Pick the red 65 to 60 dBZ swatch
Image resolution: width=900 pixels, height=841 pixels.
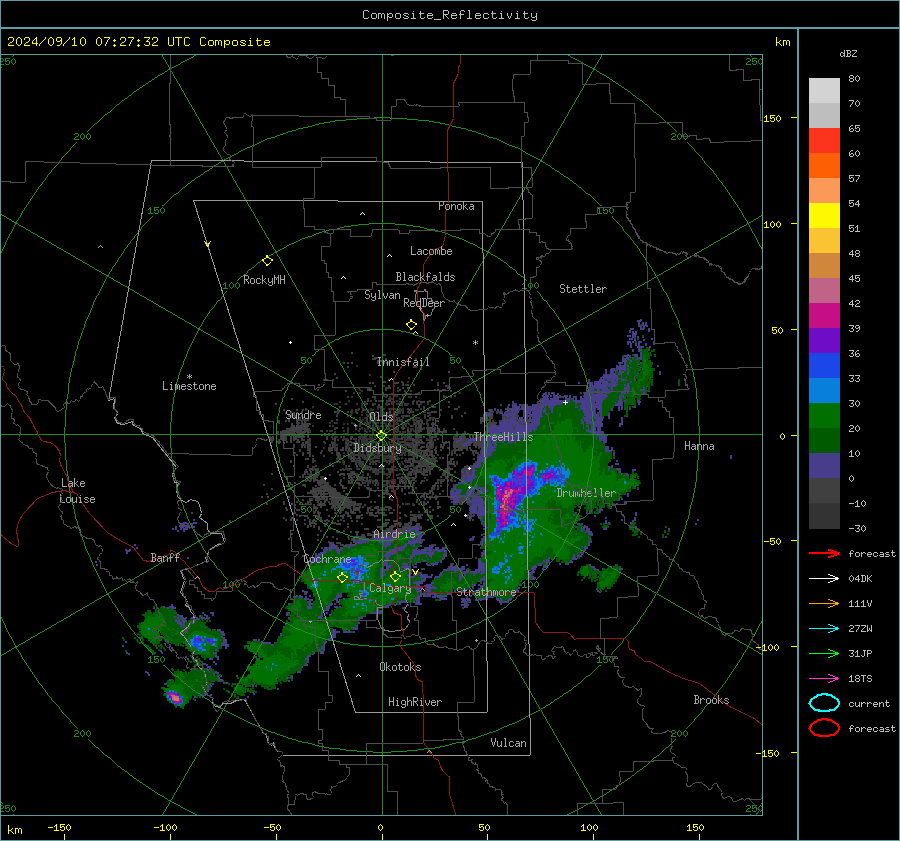(824, 141)
